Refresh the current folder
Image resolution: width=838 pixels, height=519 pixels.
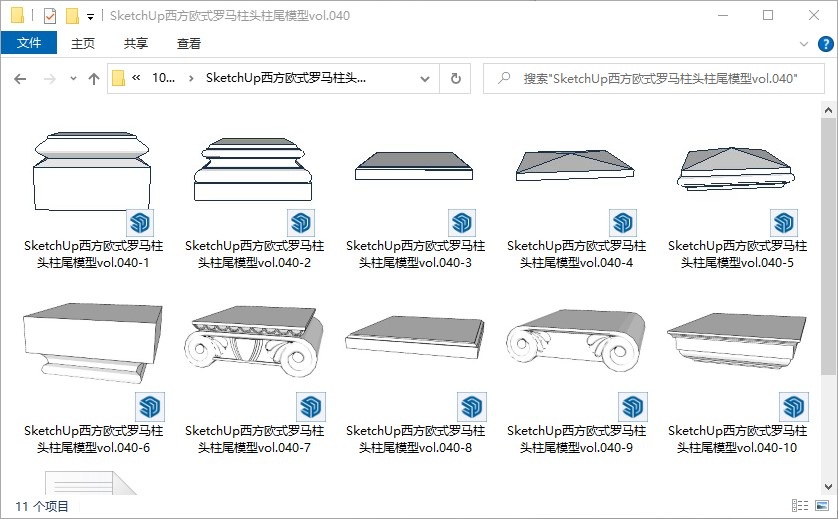pyautogui.click(x=455, y=79)
